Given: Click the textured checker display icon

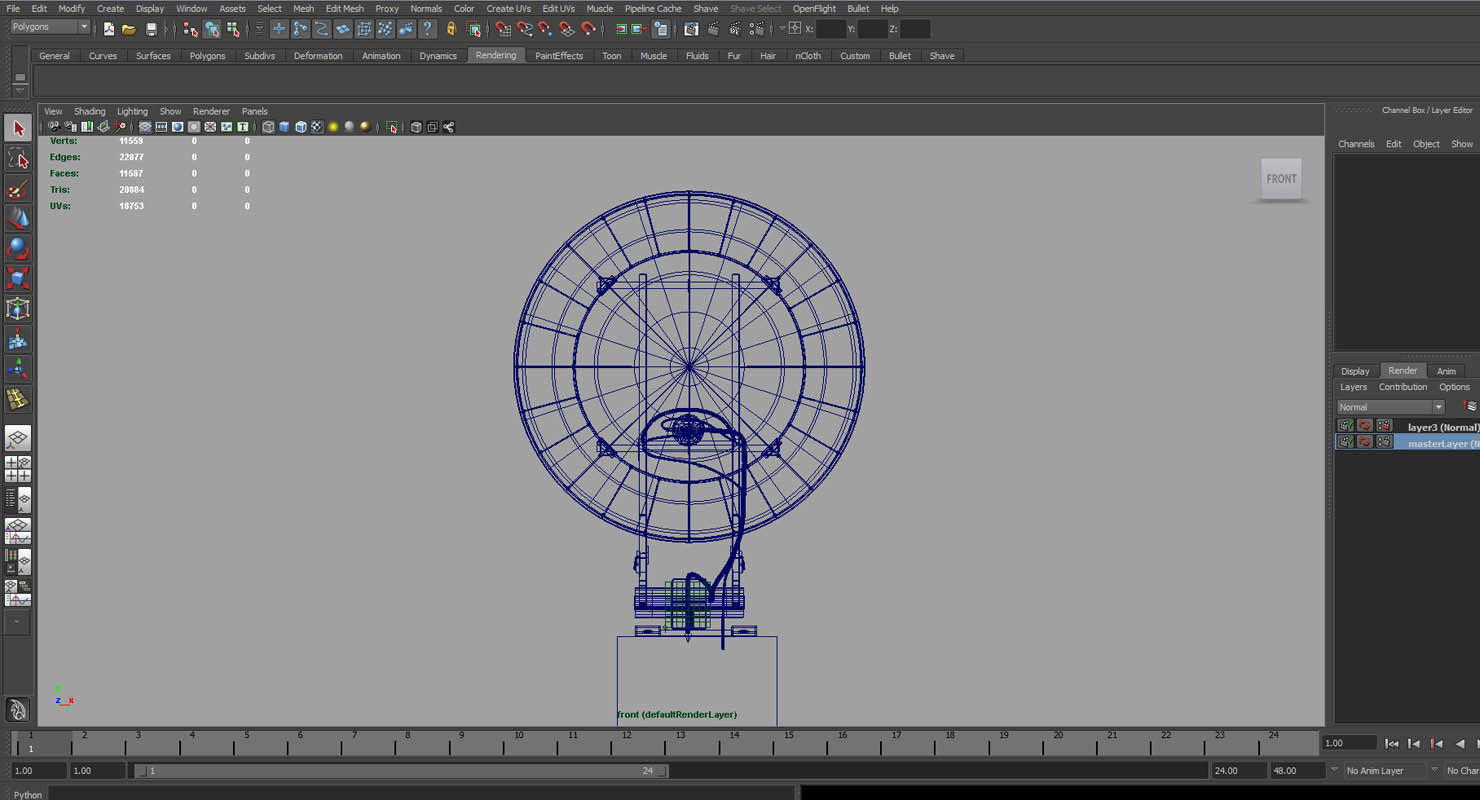Looking at the screenshot, I should pyautogui.click(x=317, y=127).
